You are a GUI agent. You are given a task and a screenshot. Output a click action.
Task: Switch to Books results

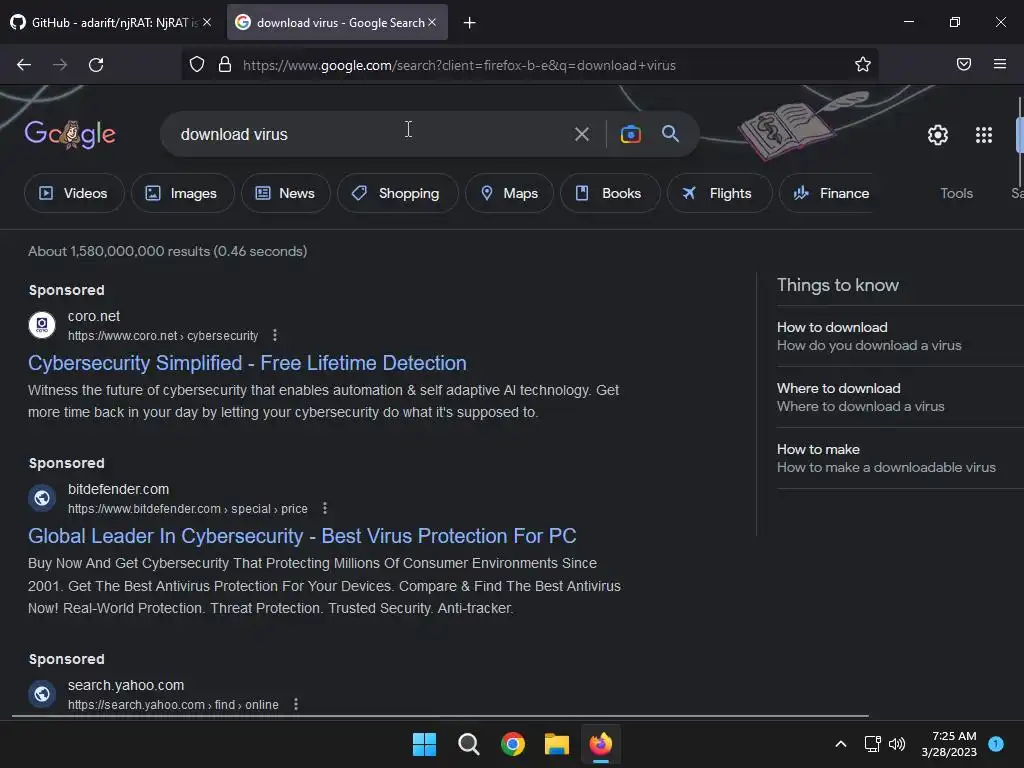coord(610,193)
